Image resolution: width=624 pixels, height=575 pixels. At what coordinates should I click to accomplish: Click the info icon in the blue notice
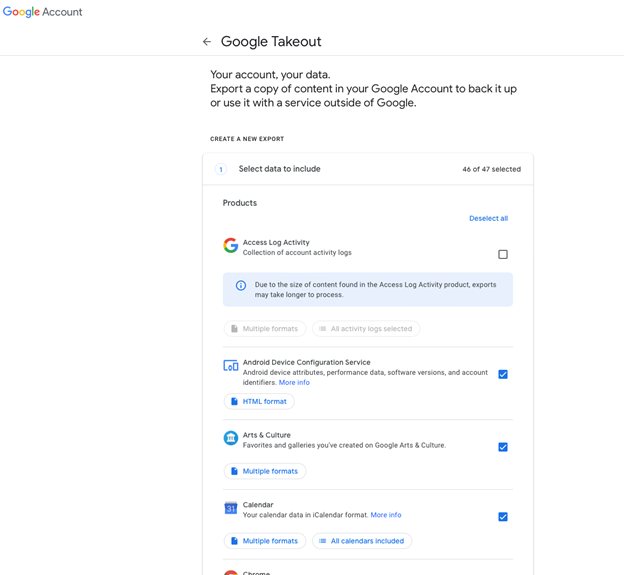241,286
